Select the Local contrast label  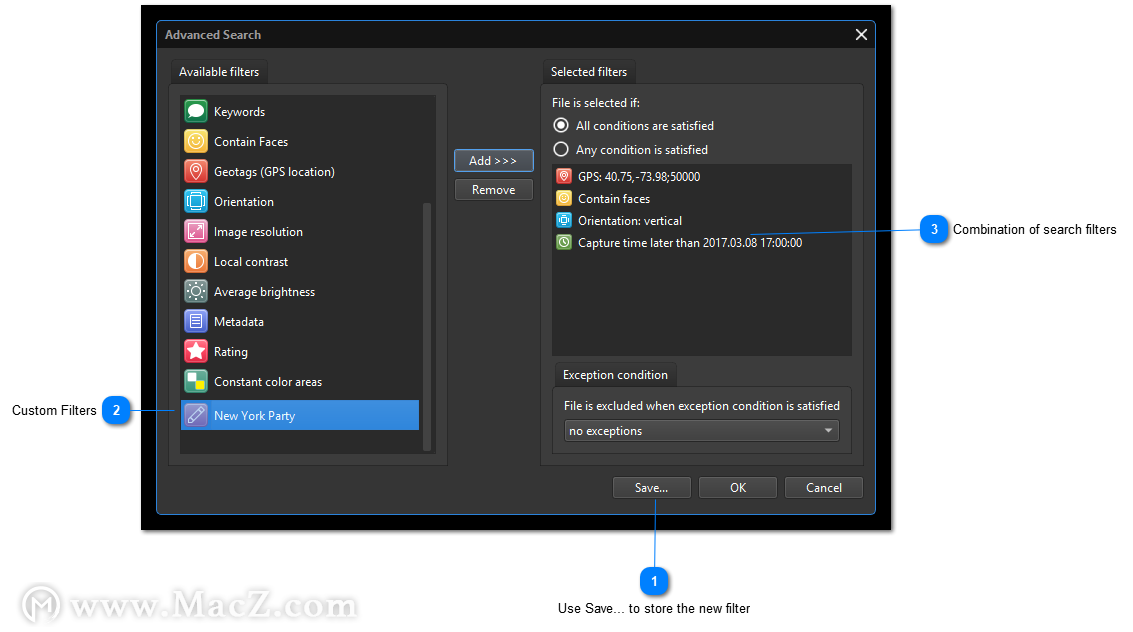point(251,261)
